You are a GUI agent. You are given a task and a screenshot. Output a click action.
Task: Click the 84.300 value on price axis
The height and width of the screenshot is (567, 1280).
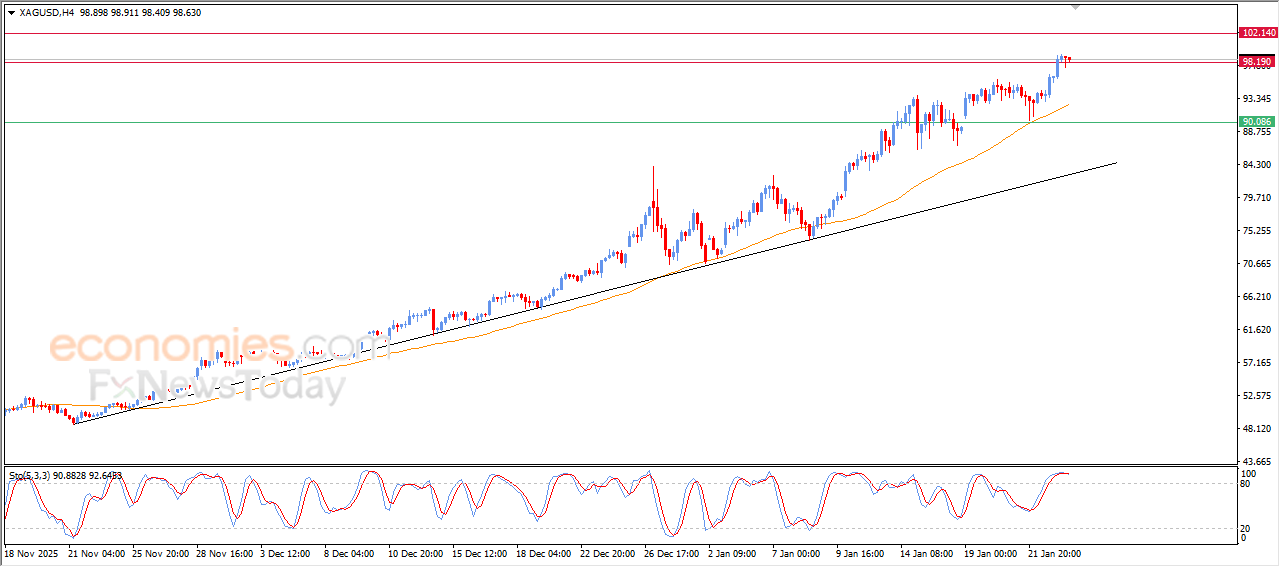(1257, 165)
